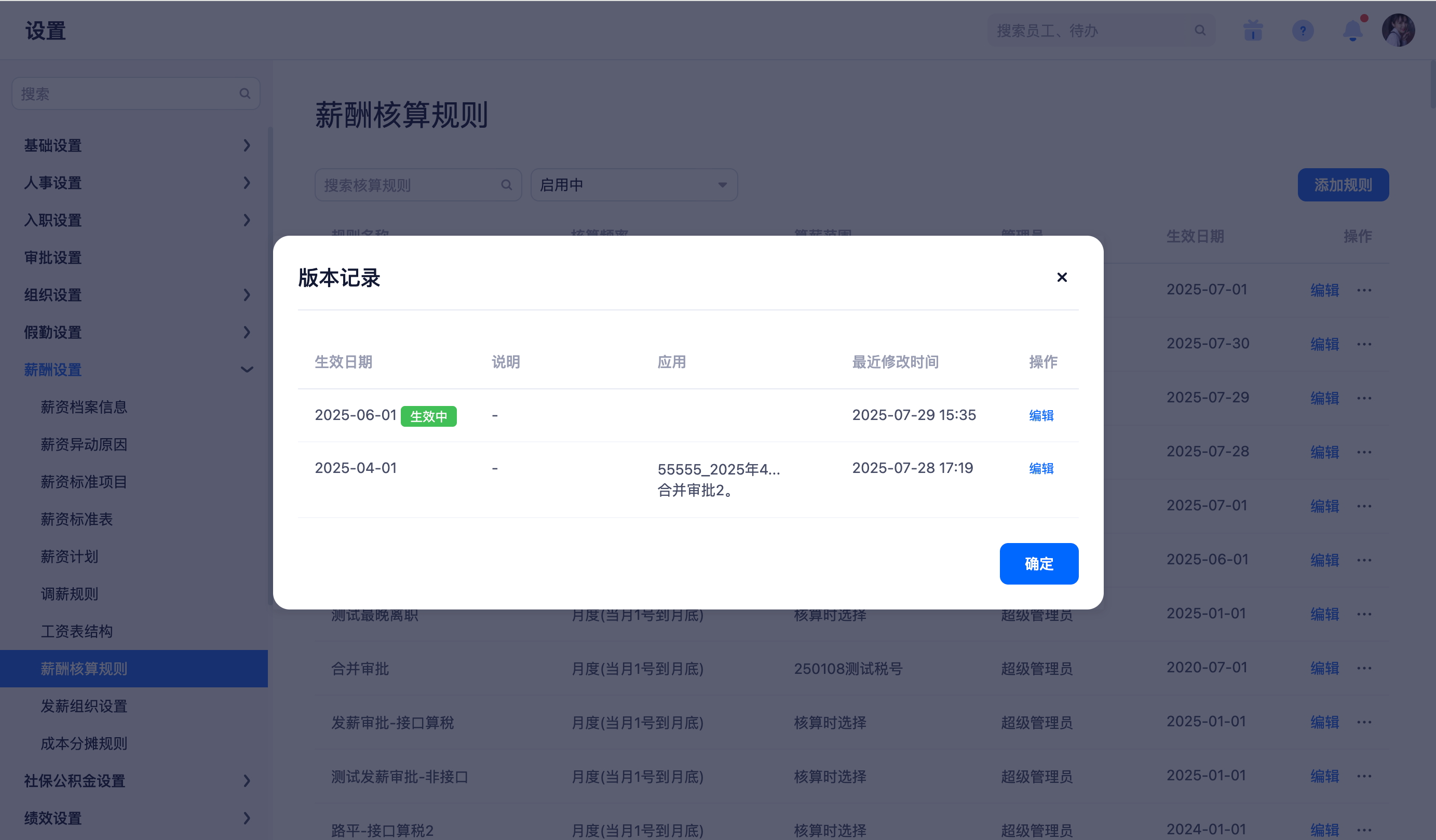Click the 确定 button in the dialog
The width and height of the screenshot is (1436, 840).
[x=1039, y=564]
